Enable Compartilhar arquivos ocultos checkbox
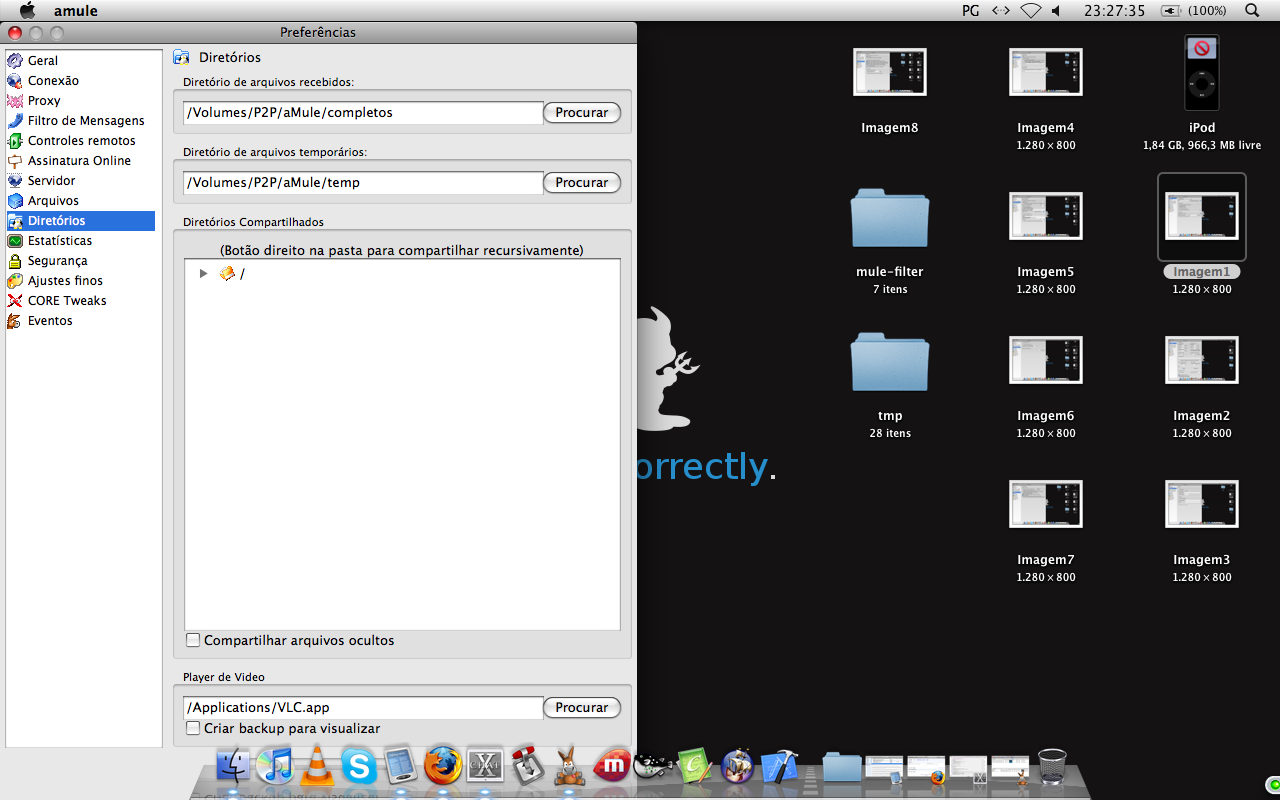Image resolution: width=1280 pixels, height=800 pixels. click(194, 640)
